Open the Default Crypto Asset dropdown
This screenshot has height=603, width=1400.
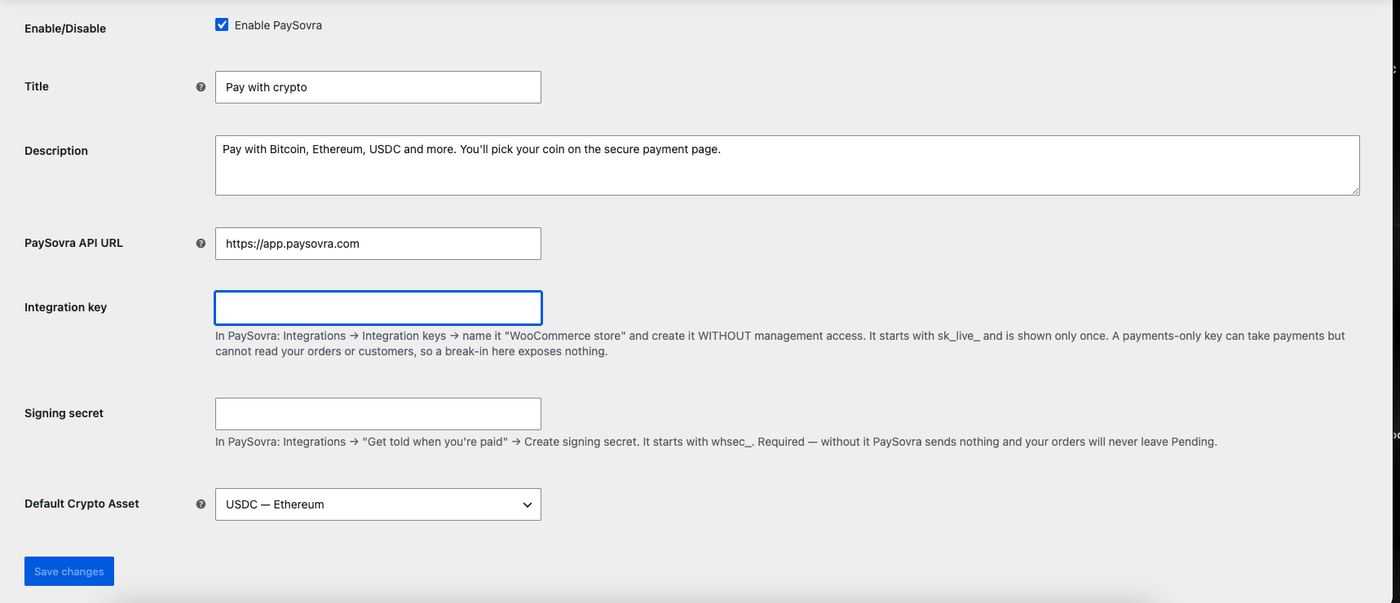[x=378, y=504]
